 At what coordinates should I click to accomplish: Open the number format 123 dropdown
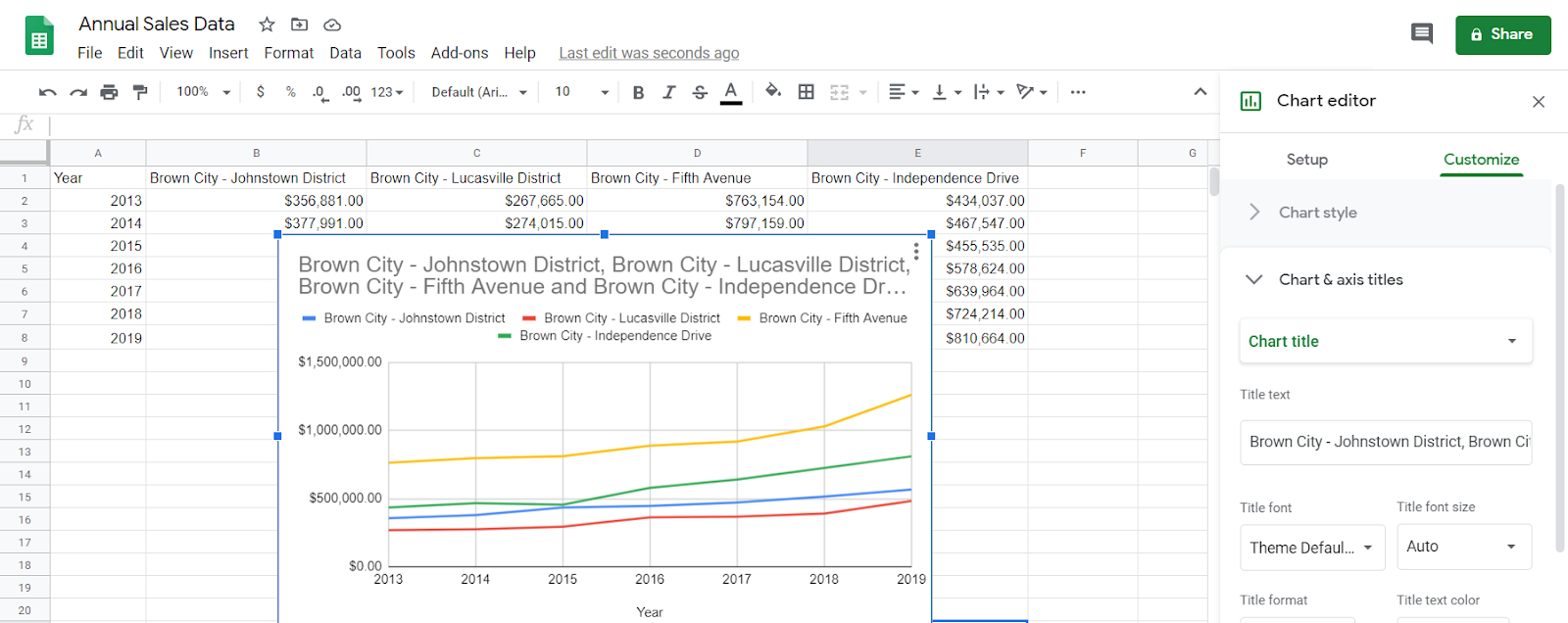pyautogui.click(x=387, y=92)
